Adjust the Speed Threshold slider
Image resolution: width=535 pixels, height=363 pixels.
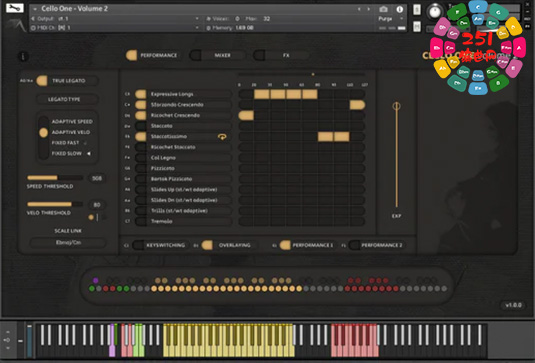pos(55,178)
